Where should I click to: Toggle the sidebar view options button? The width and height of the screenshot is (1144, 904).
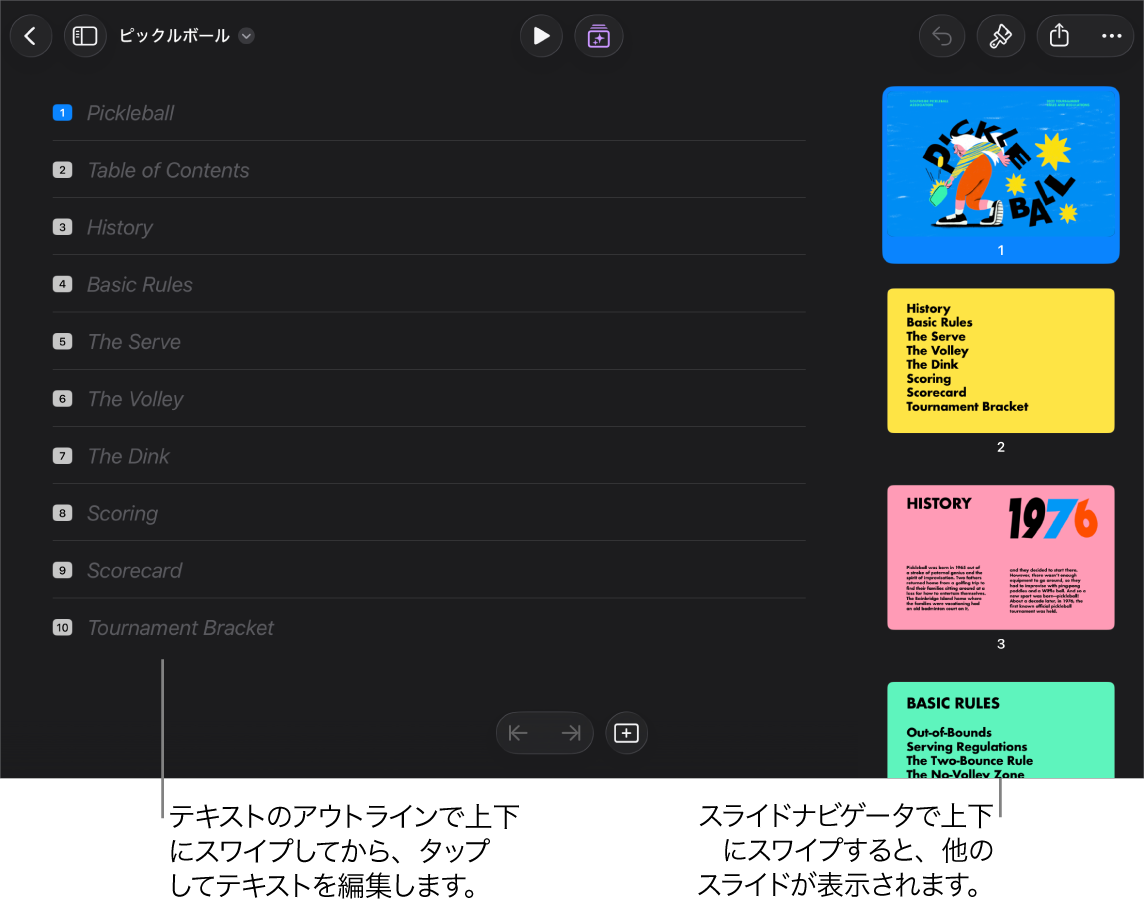85,36
